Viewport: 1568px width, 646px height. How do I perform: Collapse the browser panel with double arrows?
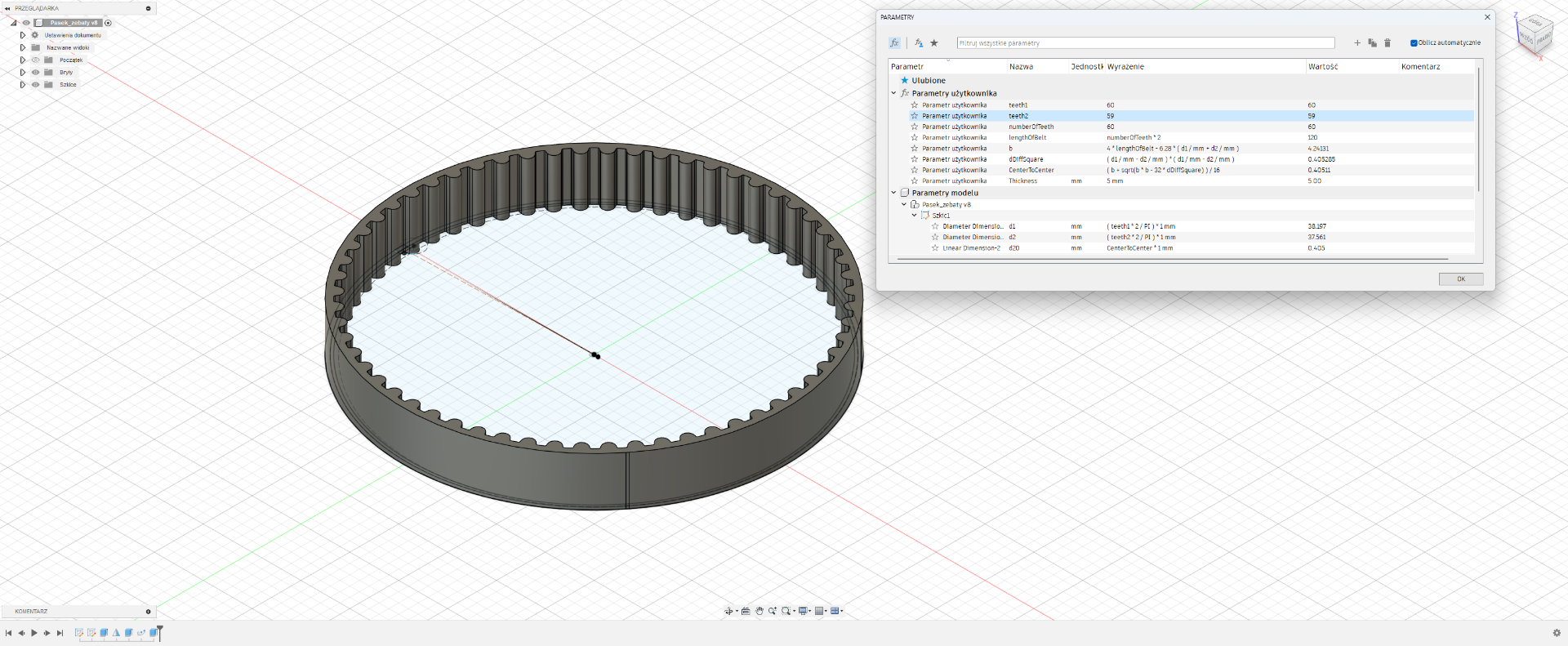(x=7, y=8)
